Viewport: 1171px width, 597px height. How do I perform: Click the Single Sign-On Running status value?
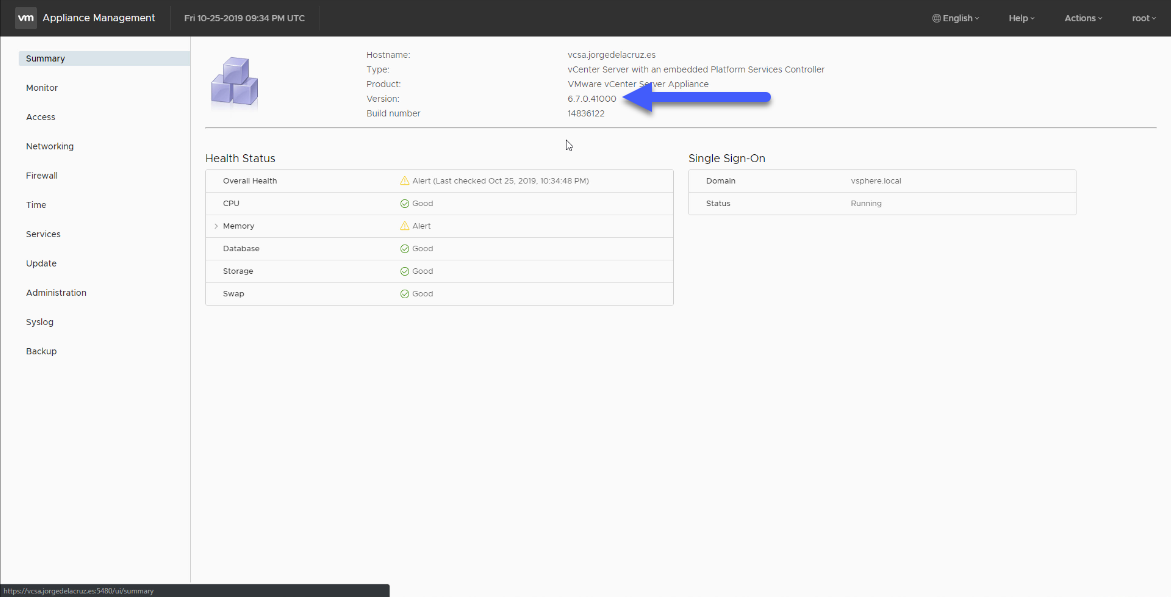866,203
